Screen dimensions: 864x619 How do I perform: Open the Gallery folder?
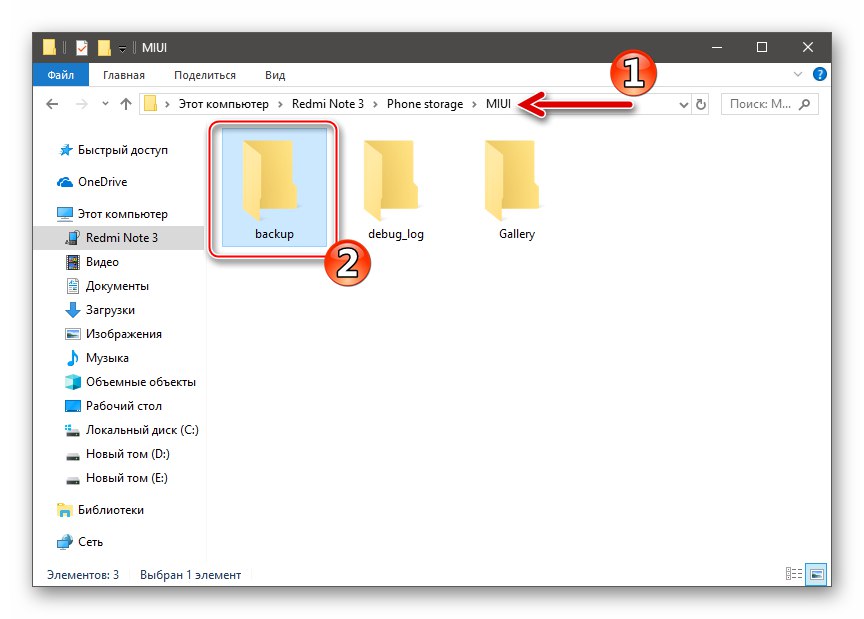(x=516, y=188)
